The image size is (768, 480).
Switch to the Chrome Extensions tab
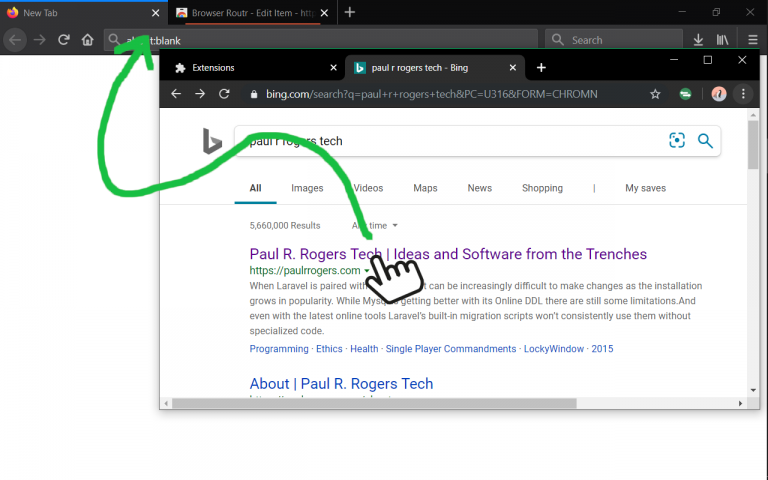click(255, 68)
